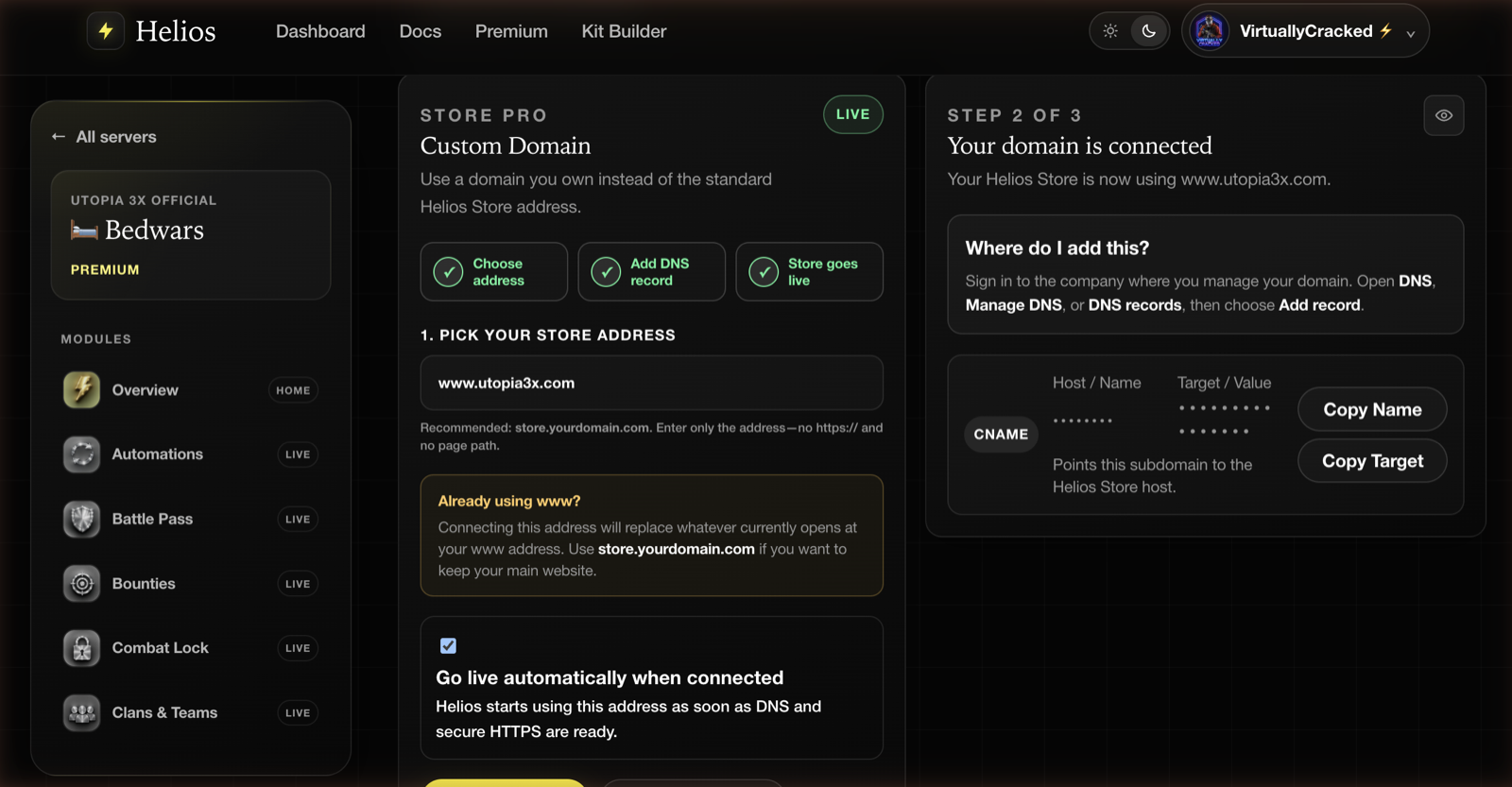The width and height of the screenshot is (1512, 787).
Task: Click the CNAME record type pill
Action: point(1001,435)
